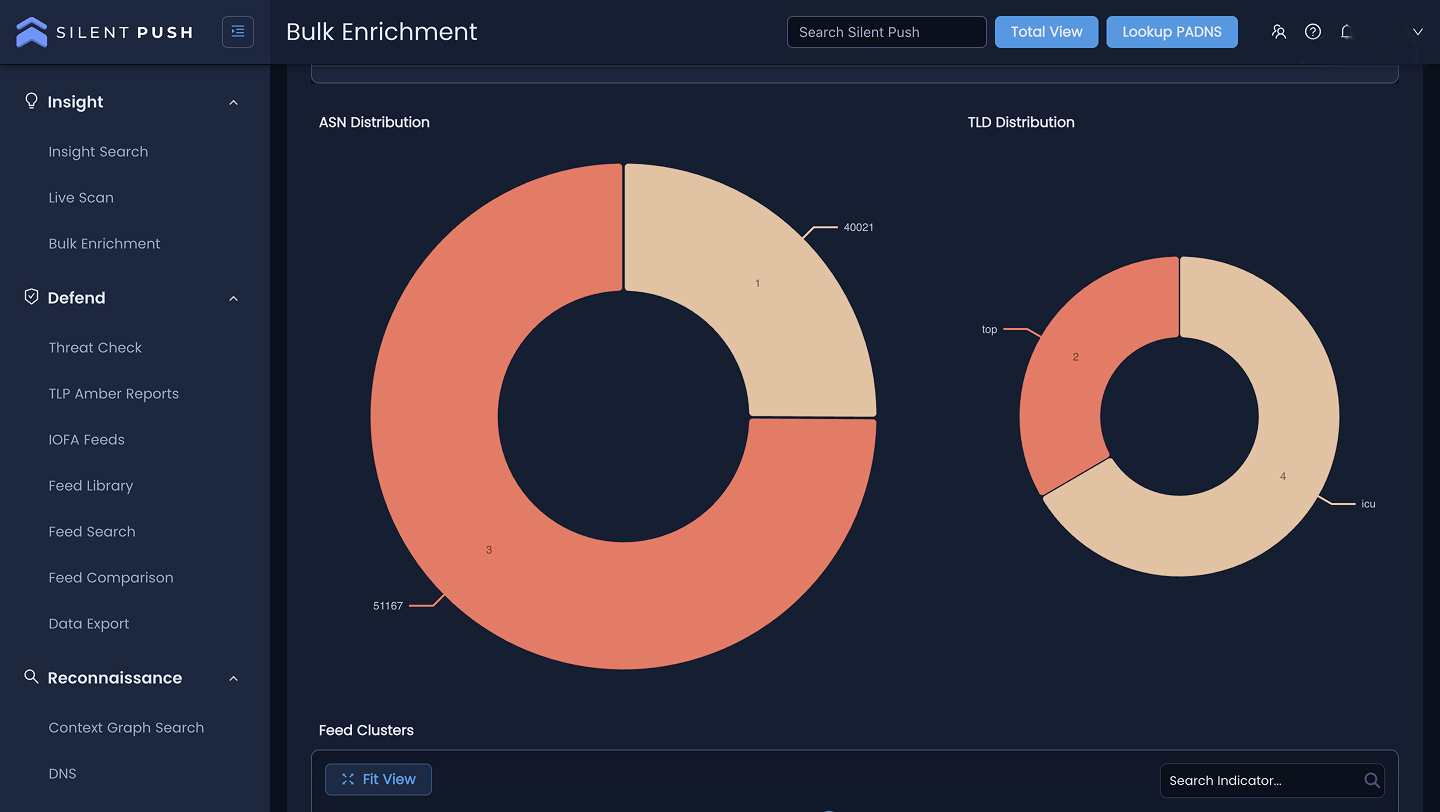Open the help question mark icon
The image size is (1440, 812).
coord(1313,32)
